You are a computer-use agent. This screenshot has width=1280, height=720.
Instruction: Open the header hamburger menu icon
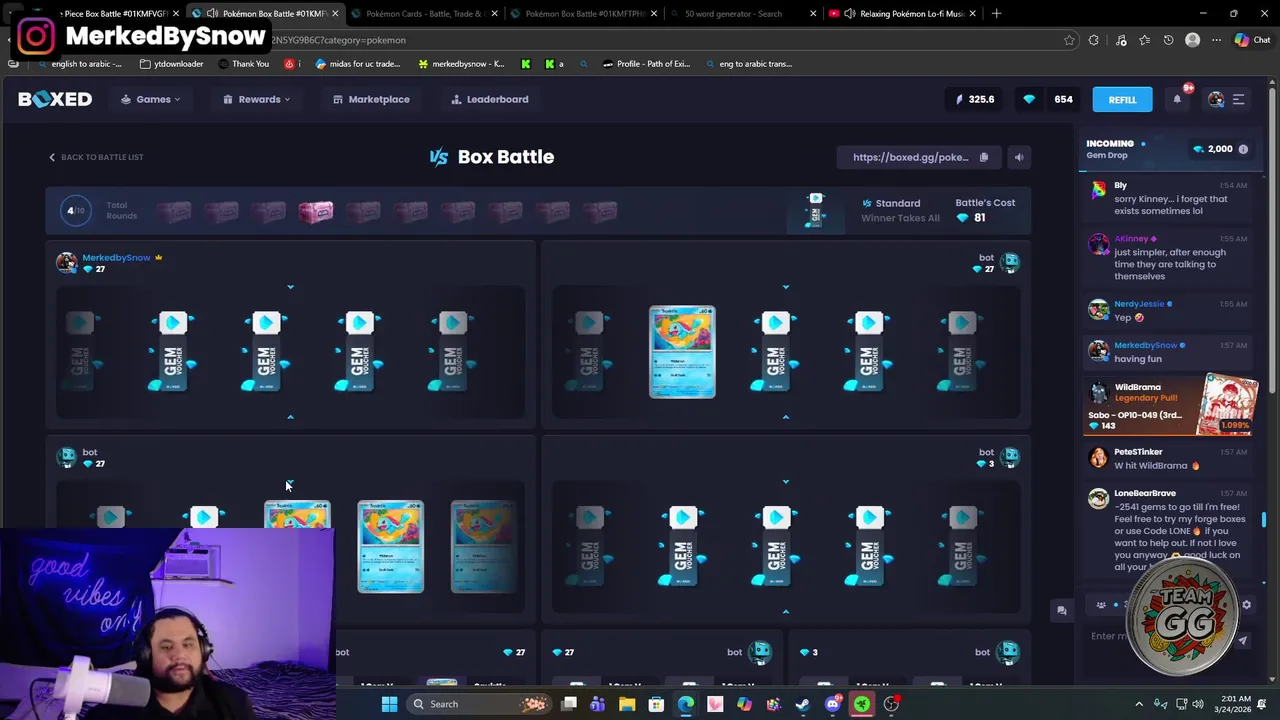click(x=1238, y=99)
